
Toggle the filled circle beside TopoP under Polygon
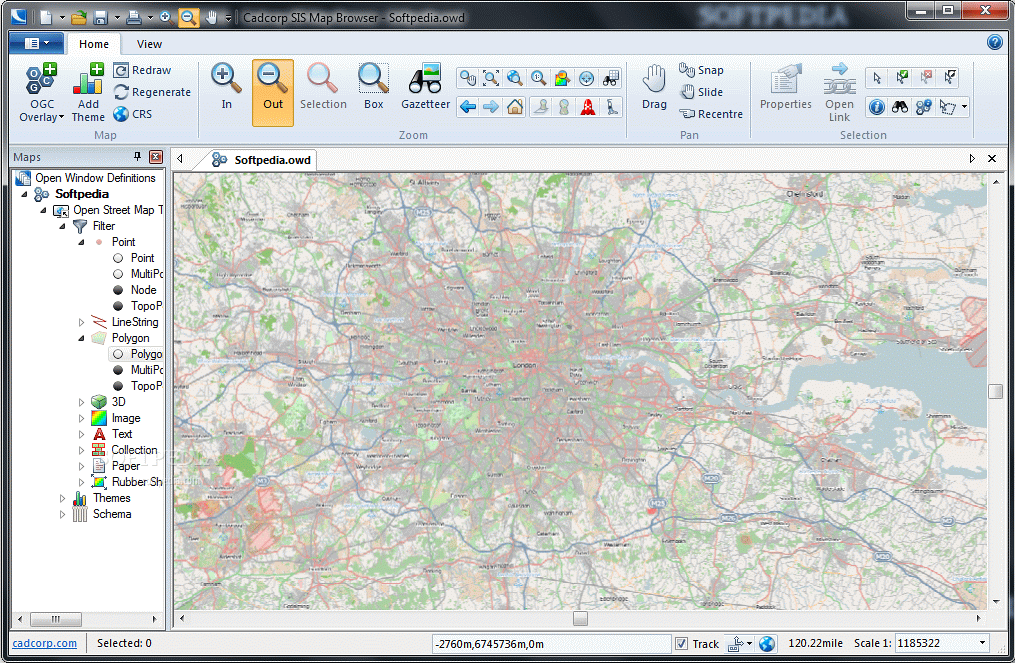118,386
